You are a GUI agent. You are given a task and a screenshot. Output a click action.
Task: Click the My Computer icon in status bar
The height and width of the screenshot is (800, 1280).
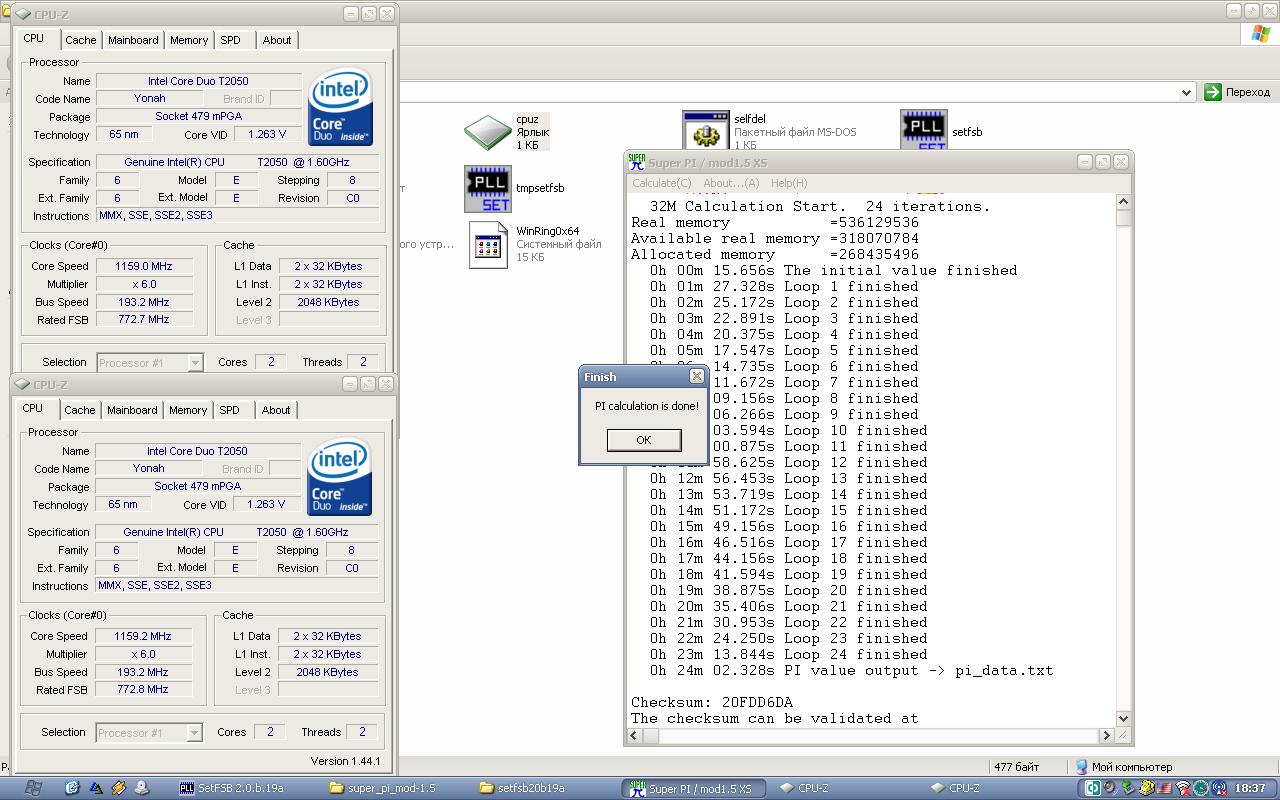[1082, 767]
